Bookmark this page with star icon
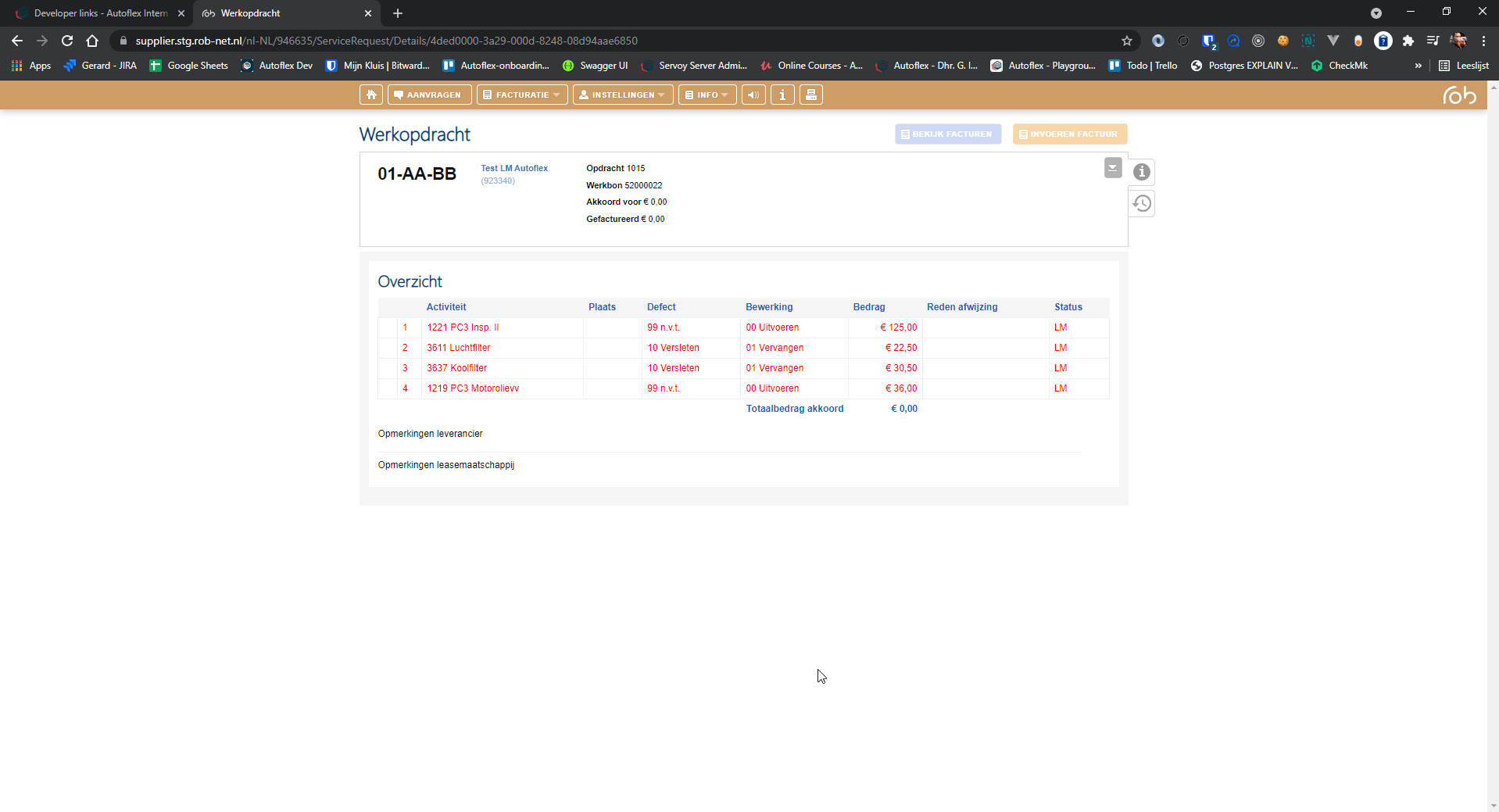 click(x=1126, y=41)
